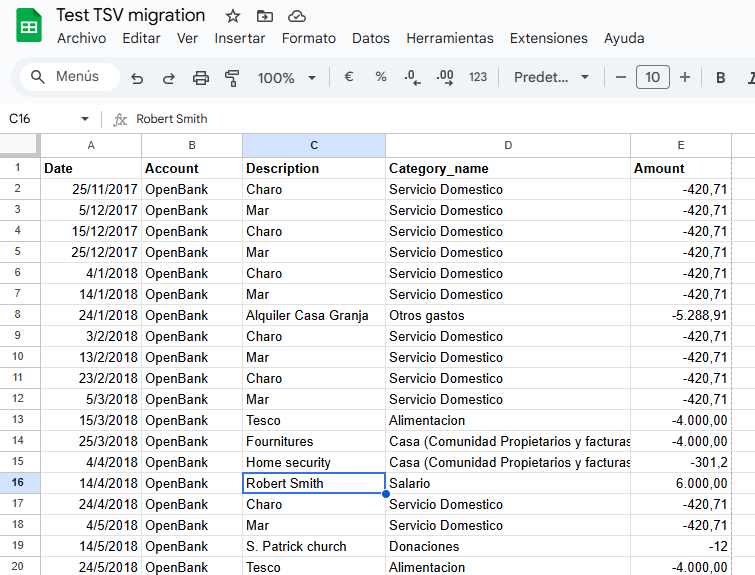Select the -12 amount cell
The width and height of the screenshot is (755, 575).
point(681,546)
